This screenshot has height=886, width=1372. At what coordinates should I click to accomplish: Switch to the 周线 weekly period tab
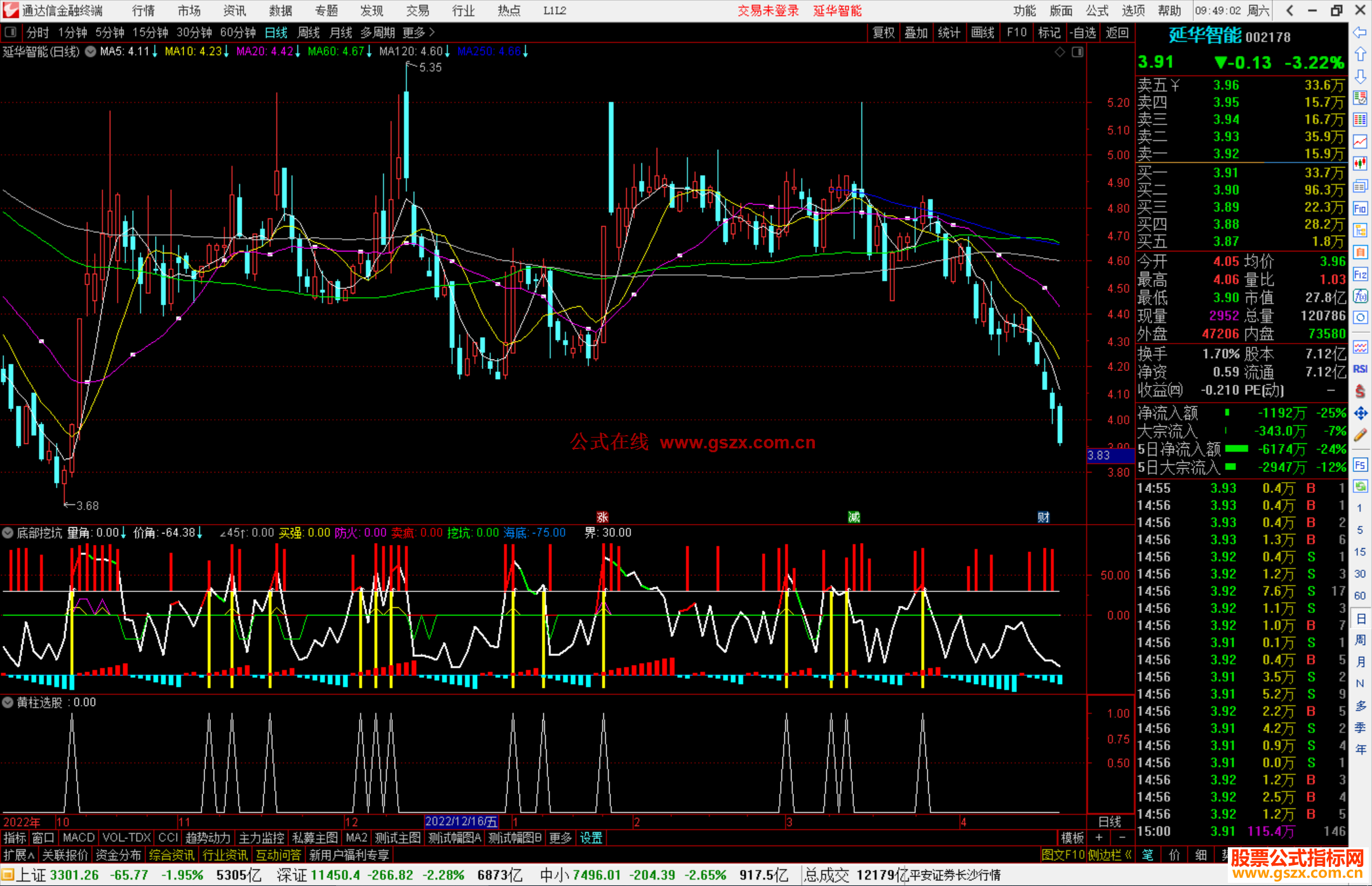(x=309, y=32)
